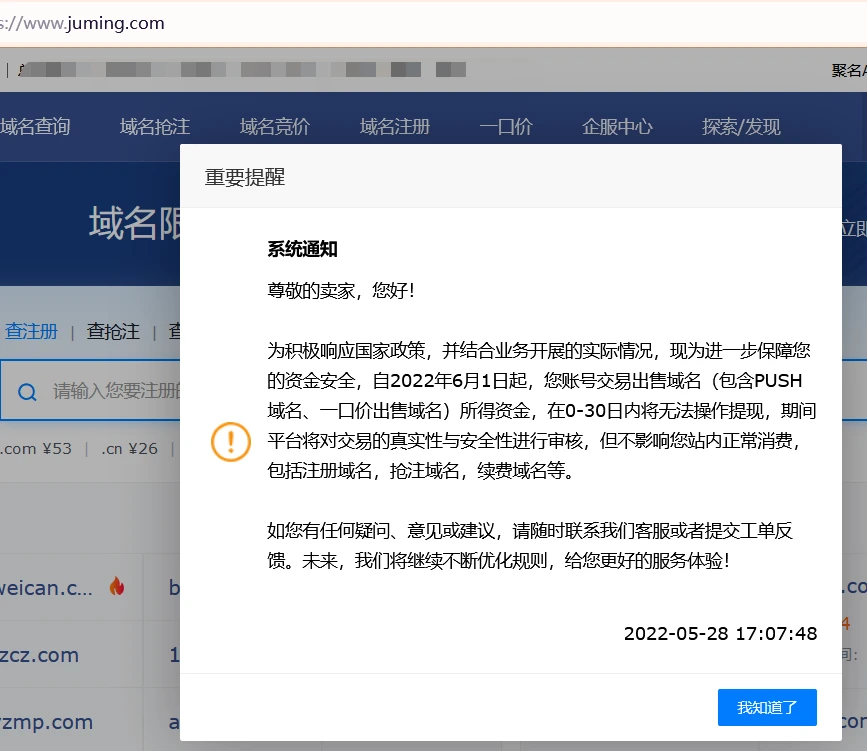This screenshot has height=751, width=867.
Task: Click the magnifier search icon
Action: pyautogui.click(x=28, y=390)
